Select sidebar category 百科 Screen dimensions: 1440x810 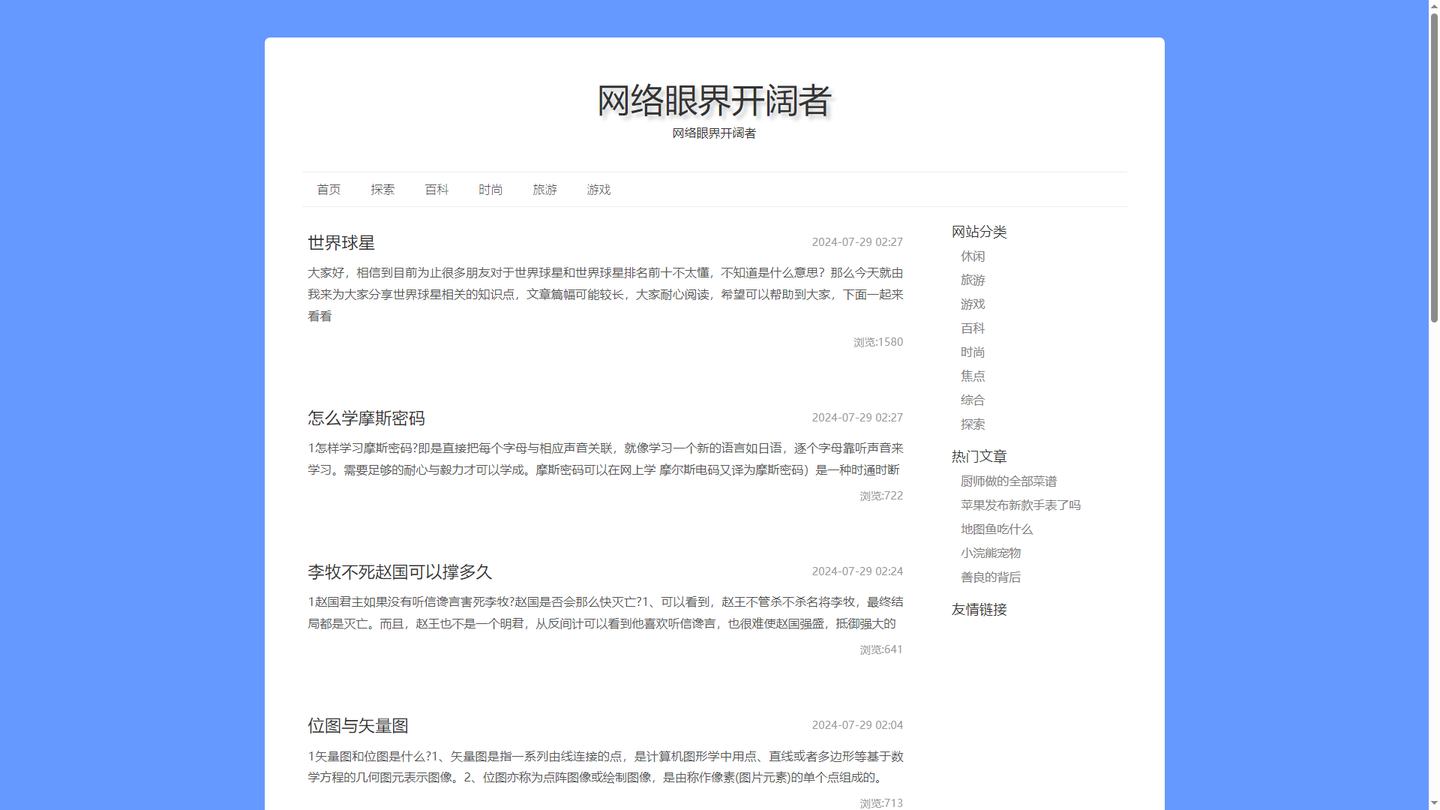coord(973,328)
